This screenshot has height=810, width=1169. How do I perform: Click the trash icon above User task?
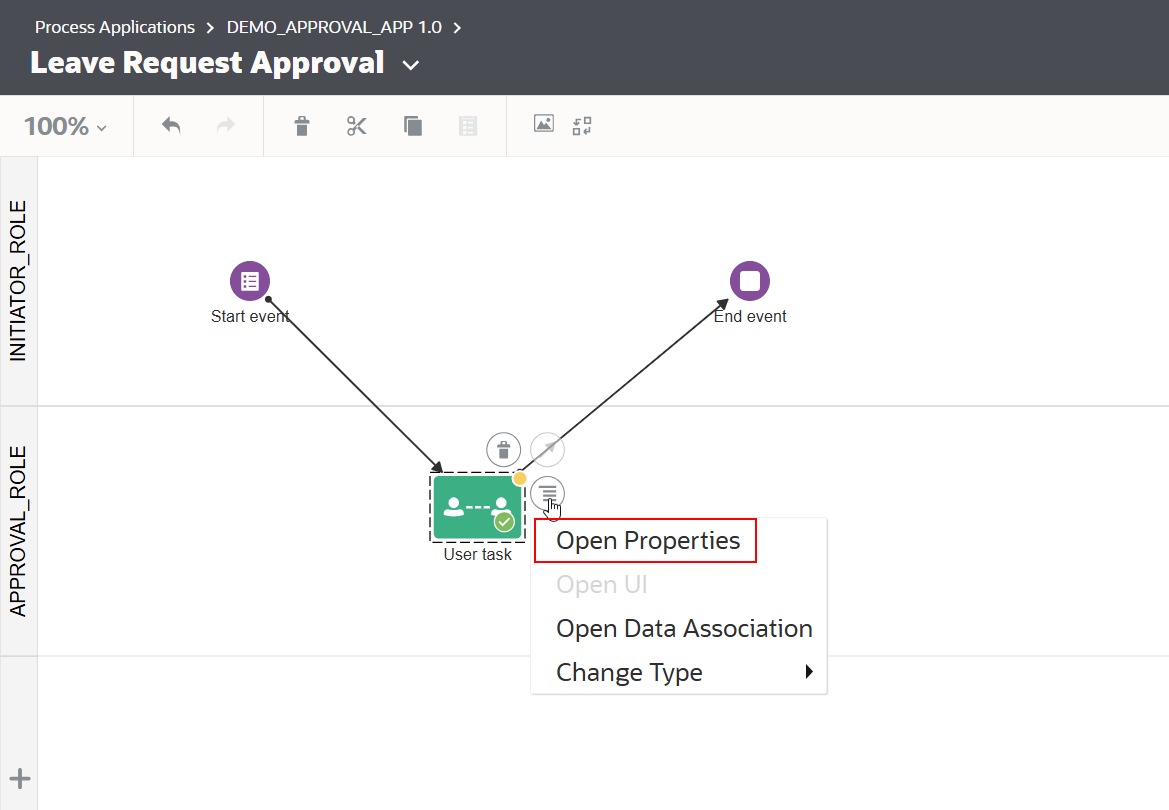503,449
